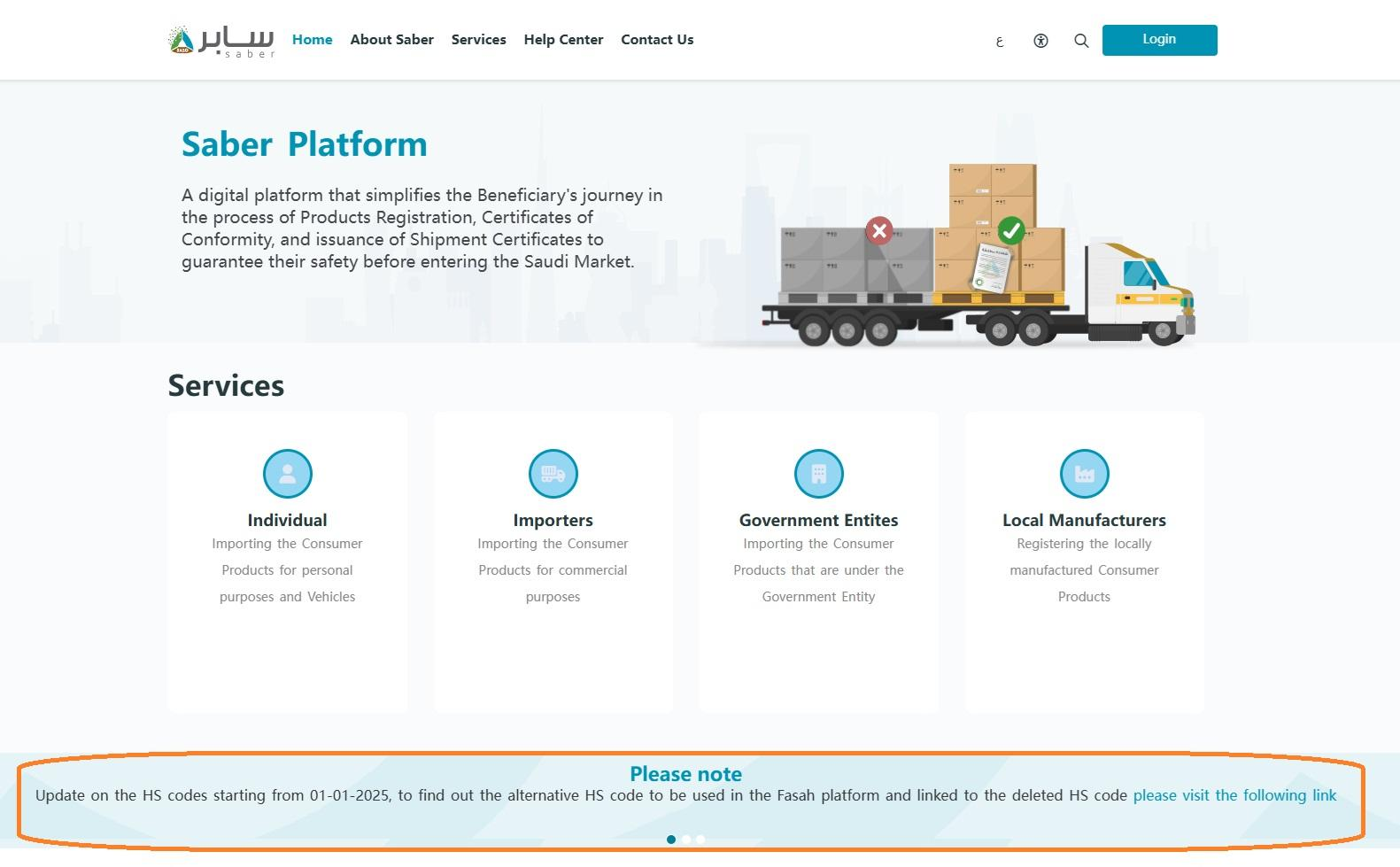Viewport: 1400px width, 867px height.
Task: Expand the Services navigation menu
Action: [x=478, y=40]
